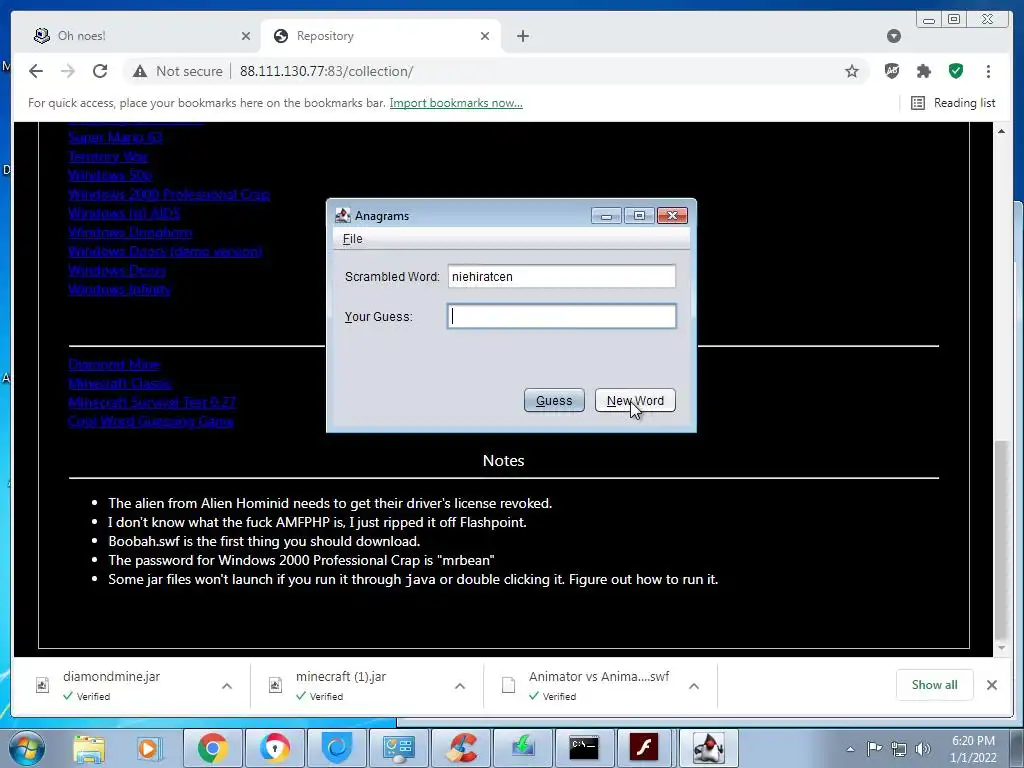Open the Territory War link
The width and height of the screenshot is (1024, 768).
pyautogui.click(x=108, y=157)
